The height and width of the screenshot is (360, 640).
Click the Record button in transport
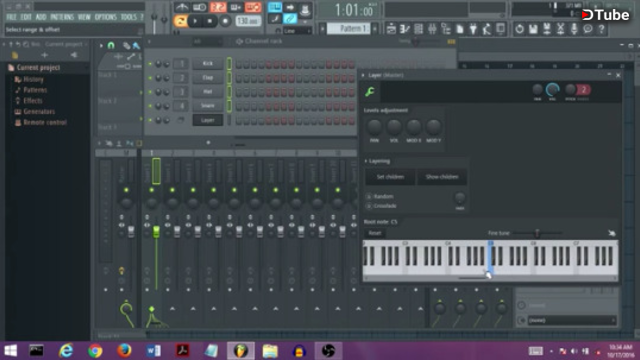coord(225,21)
